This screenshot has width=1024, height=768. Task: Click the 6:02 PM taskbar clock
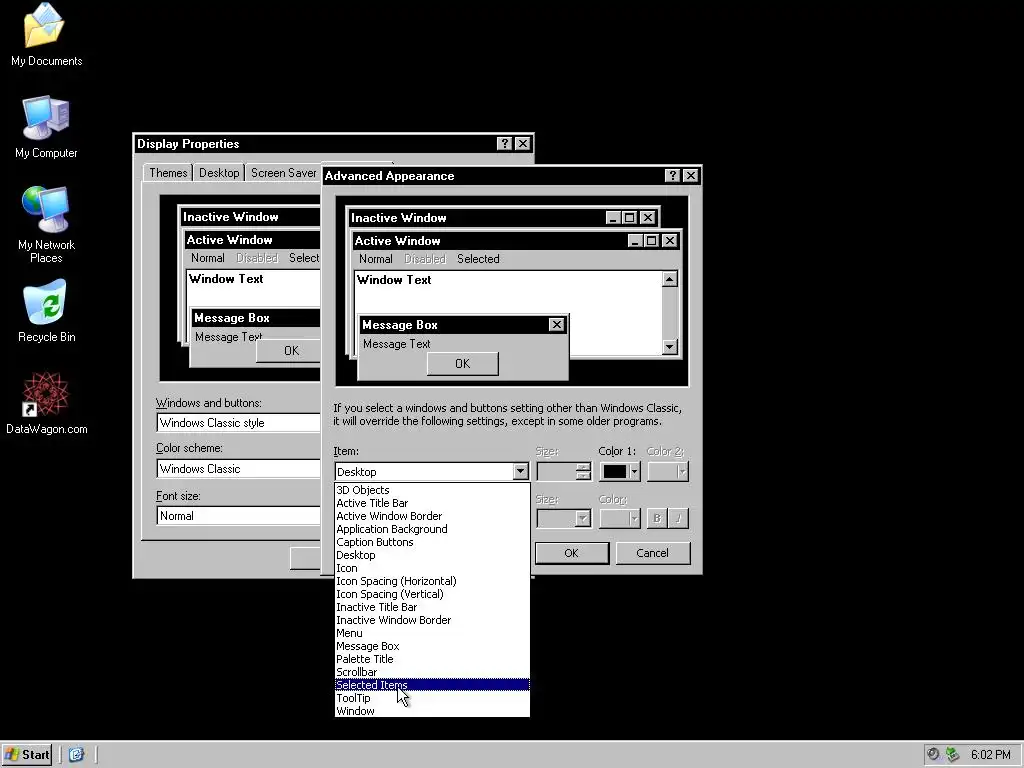(991, 755)
